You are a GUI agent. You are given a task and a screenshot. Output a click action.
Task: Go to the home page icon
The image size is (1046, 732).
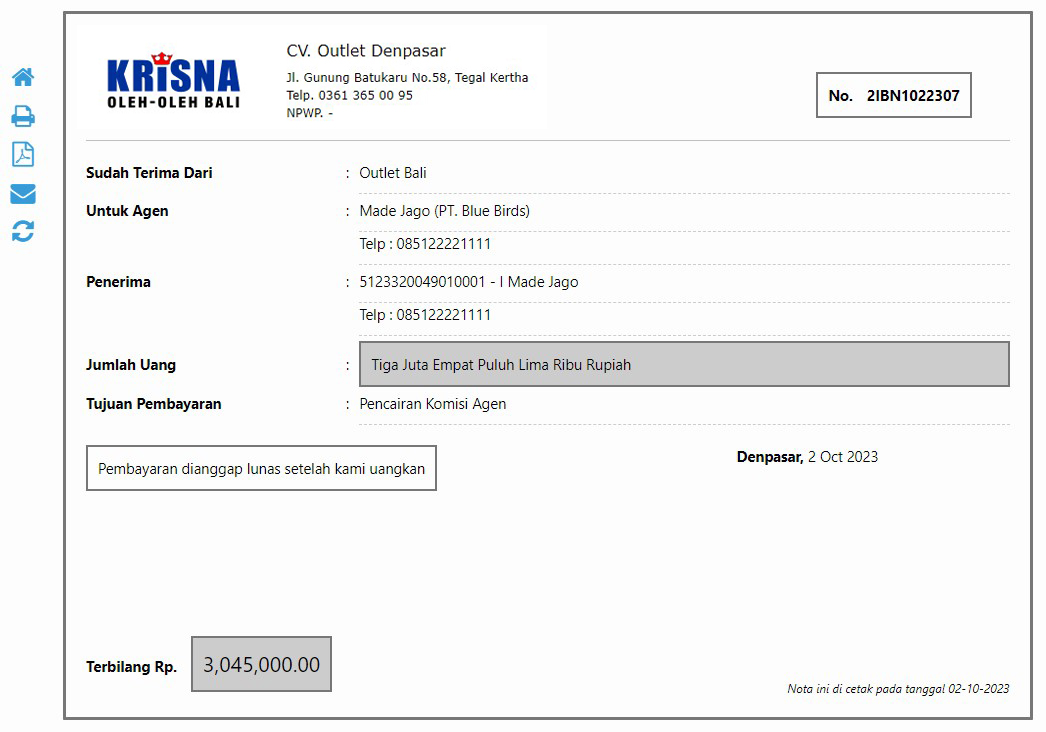[x=23, y=77]
